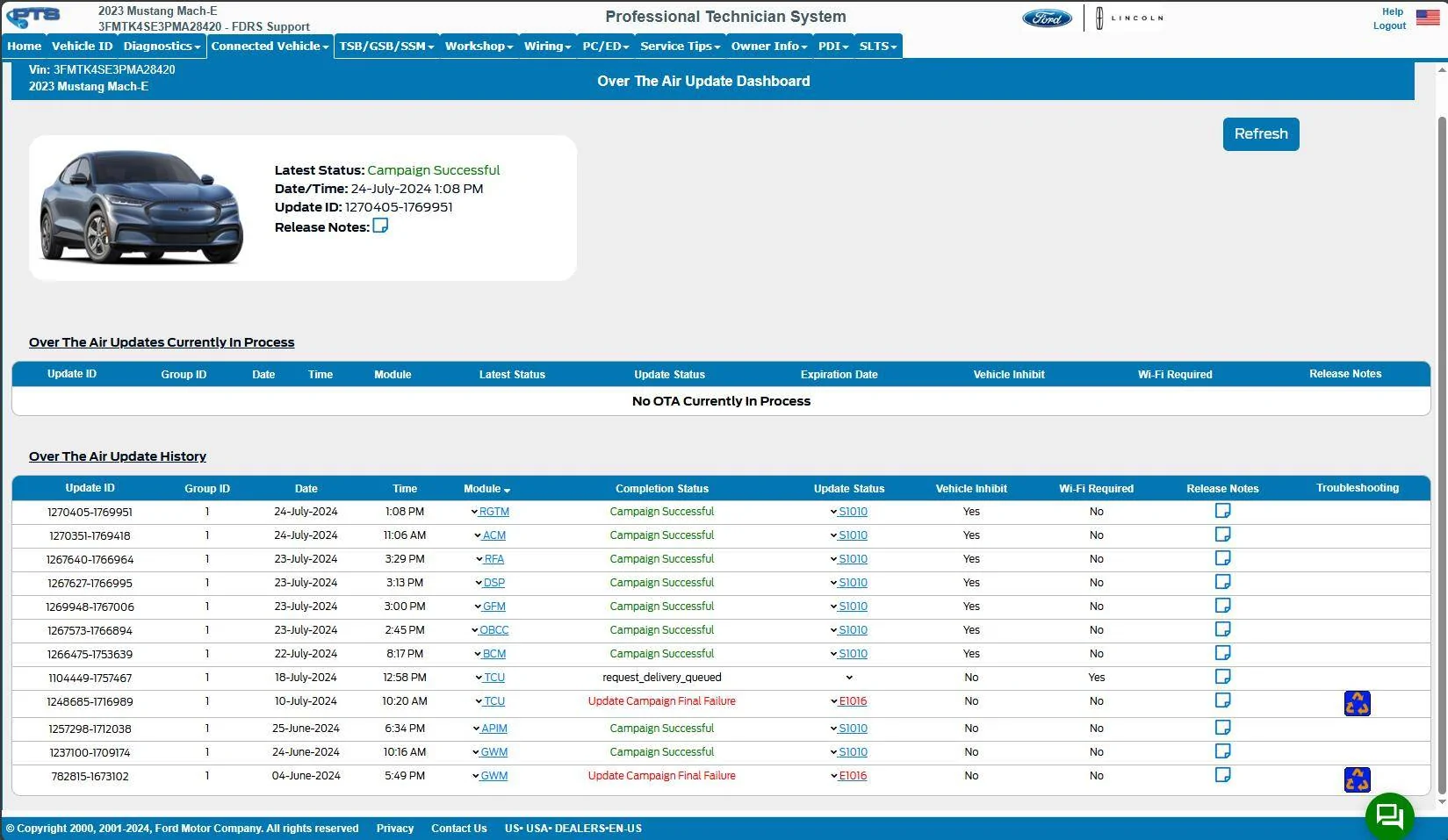Screen dimensions: 1448x840
Task: Open the Contact Us footer link
Action: coord(458,829)
